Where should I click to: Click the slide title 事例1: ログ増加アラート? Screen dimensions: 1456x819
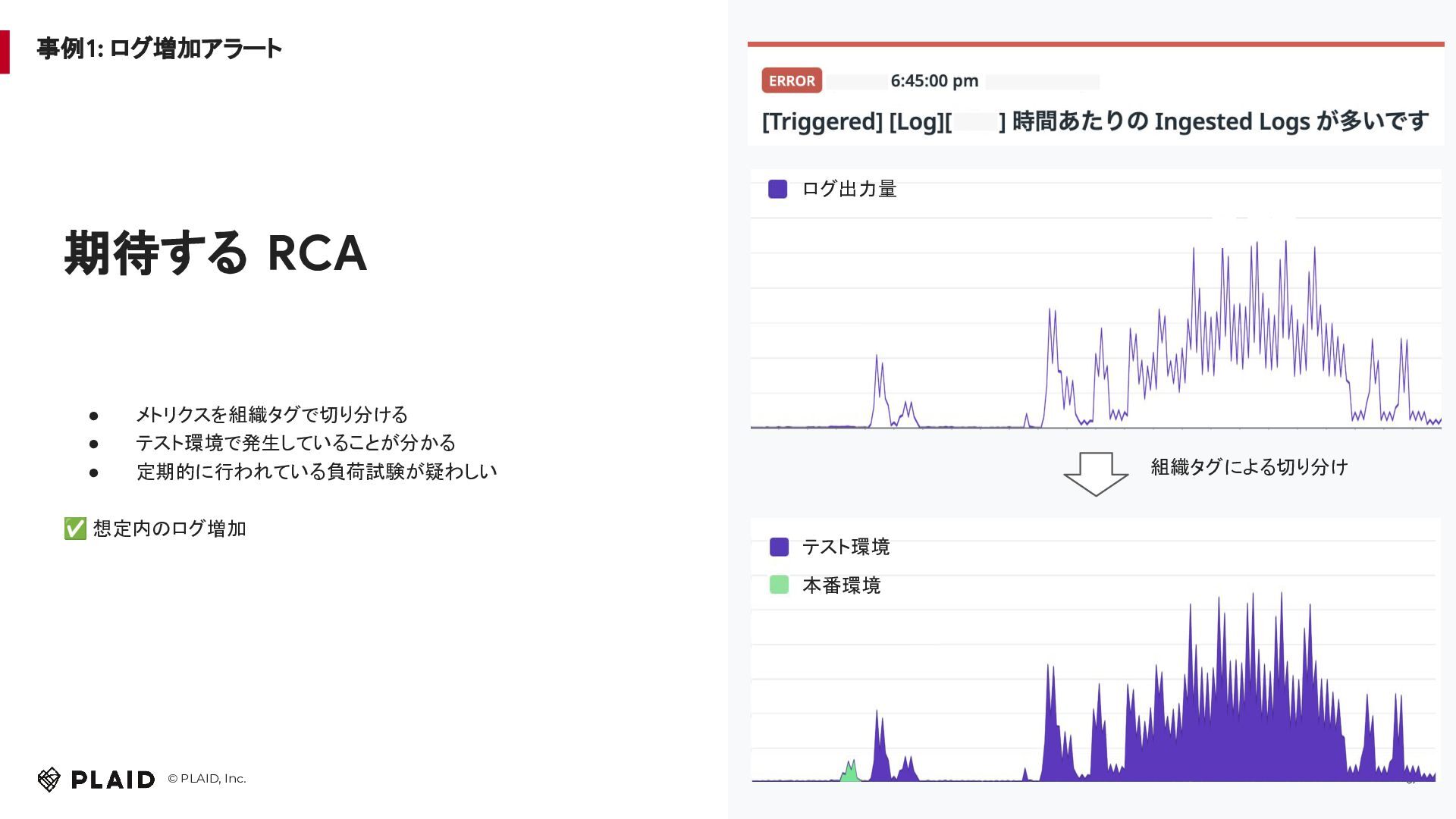[159, 49]
